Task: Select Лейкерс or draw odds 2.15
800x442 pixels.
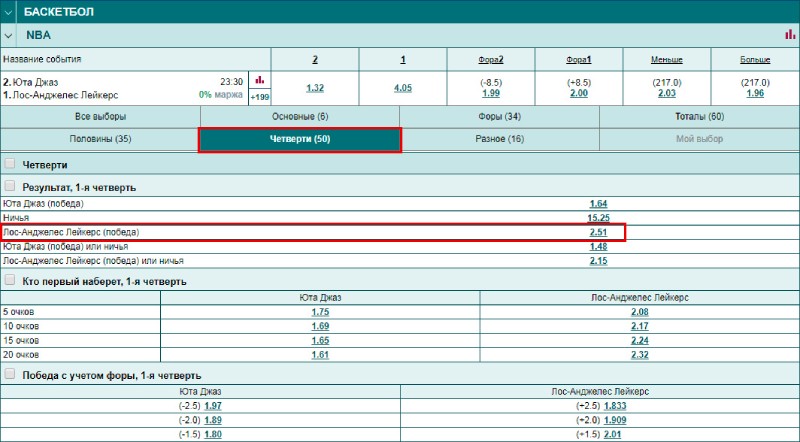Action: point(598,261)
